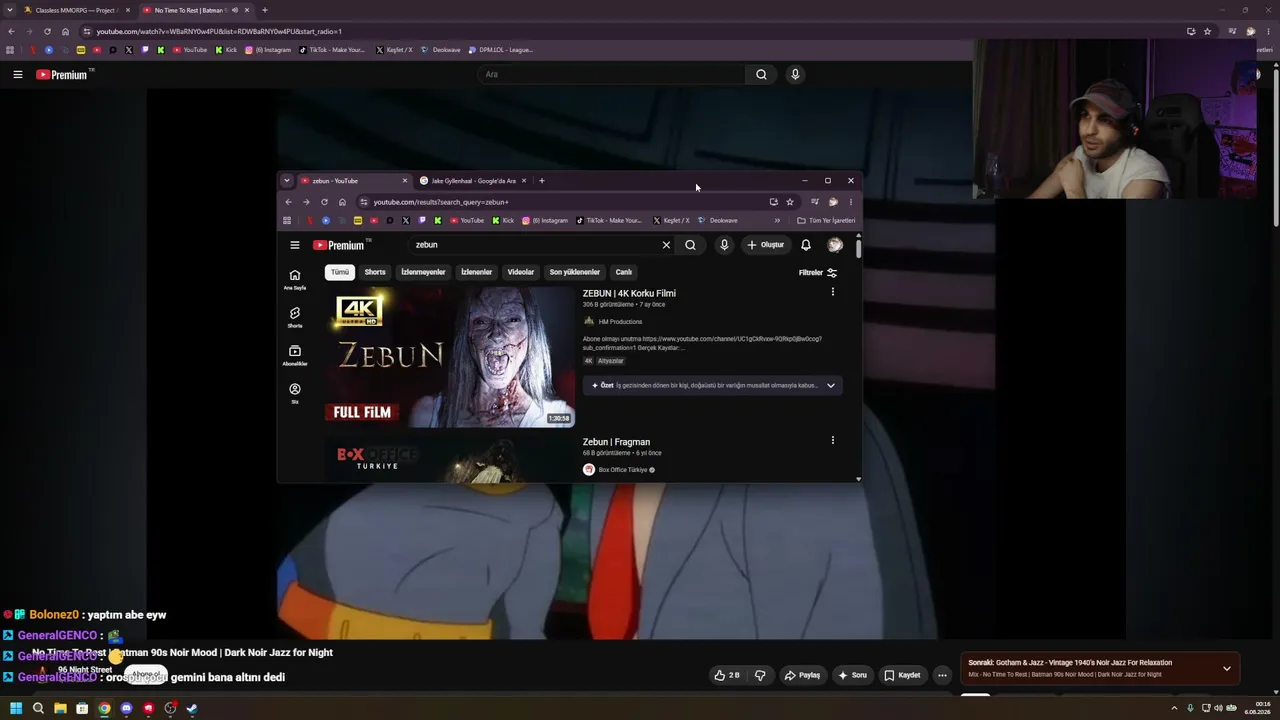Select the İzlenmeyenler filter chip
This screenshot has height=720, width=1280.
point(423,272)
